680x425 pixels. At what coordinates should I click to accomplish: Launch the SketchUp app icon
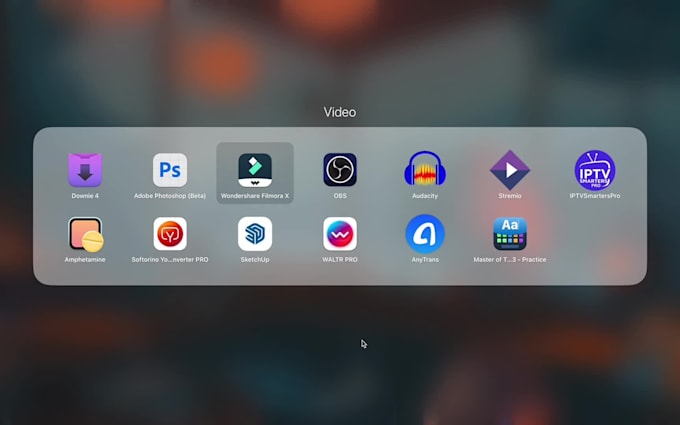click(255, 234)
